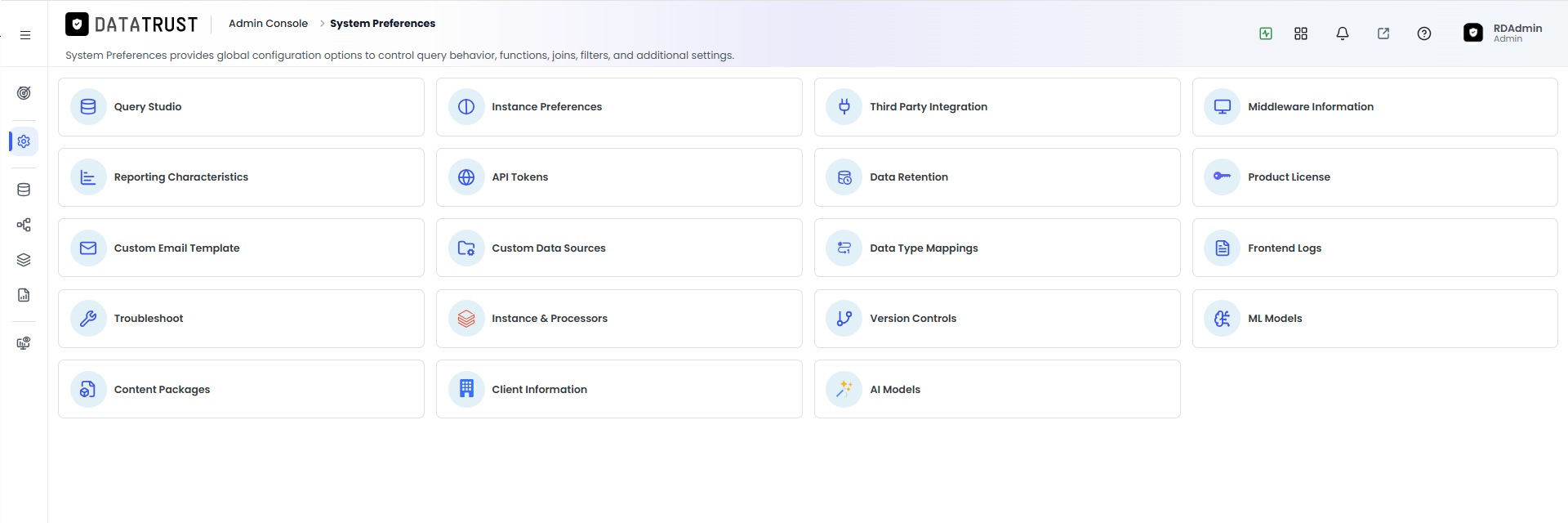The width and height of the screenshot is (1568, 523).
Task: Open Custom Email Template card
Action: [x=241, y=248]
